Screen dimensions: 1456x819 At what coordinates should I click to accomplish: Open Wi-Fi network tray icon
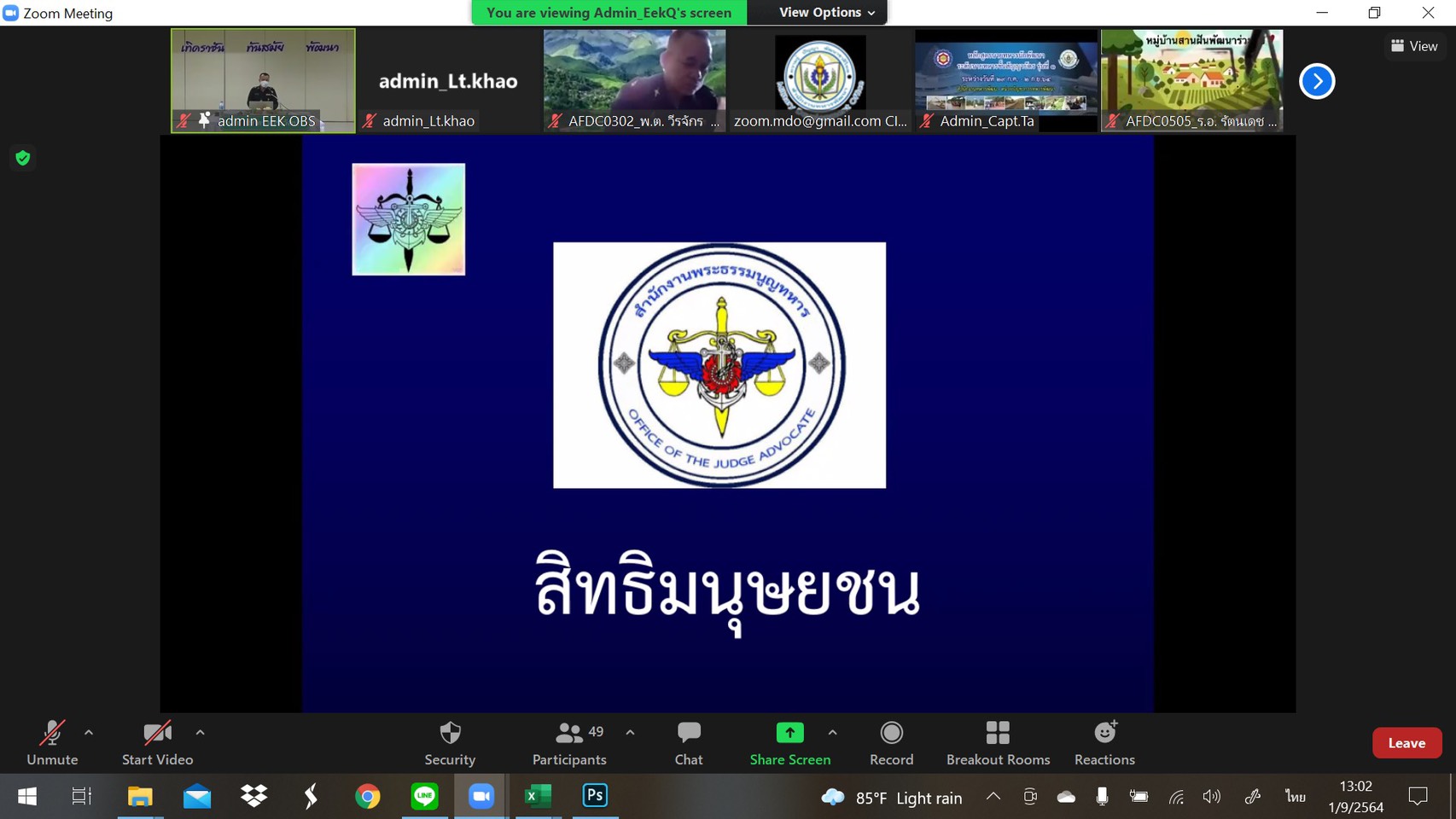[1176, 797]
